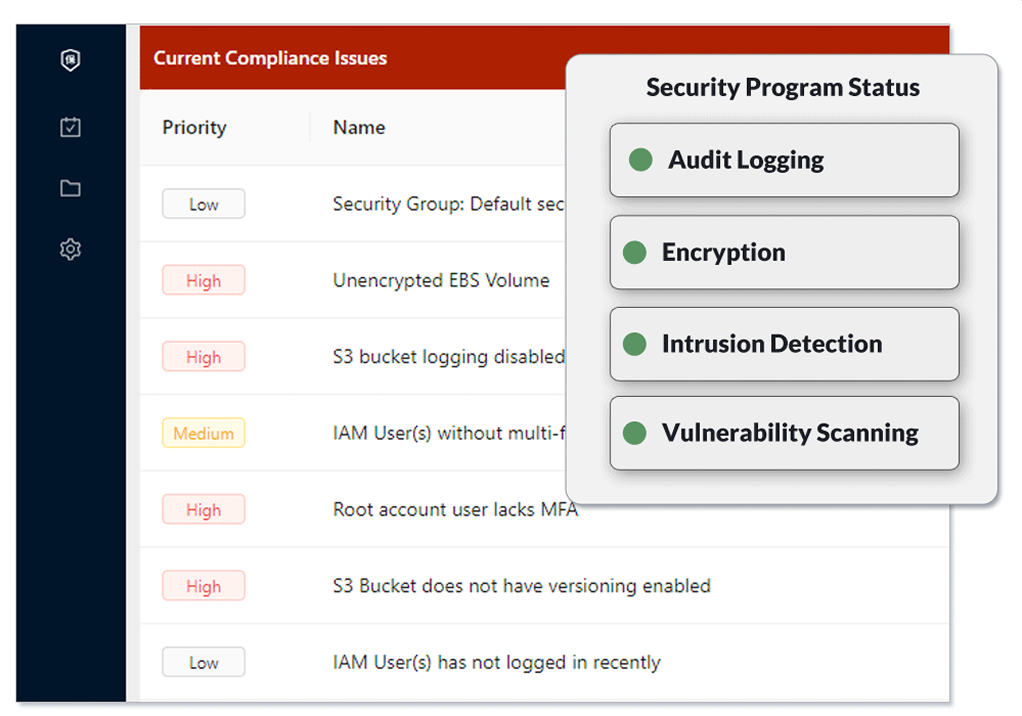Sort by the Priority column header
The width and height of the screenshot is (1022, 716).
point(194,127)
